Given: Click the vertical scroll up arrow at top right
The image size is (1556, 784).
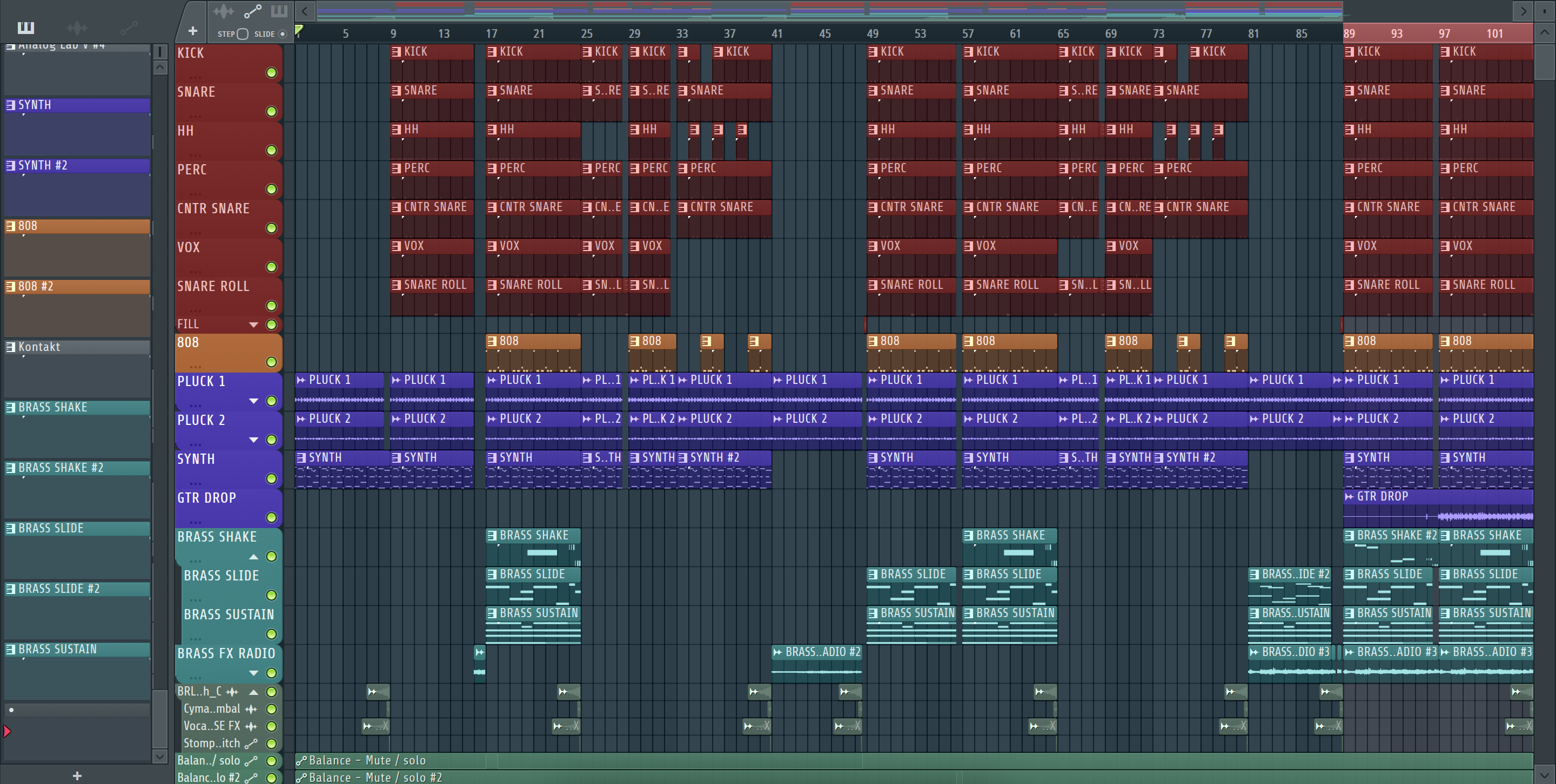Looking at the screenshot, I should (x=1544, y=32).
